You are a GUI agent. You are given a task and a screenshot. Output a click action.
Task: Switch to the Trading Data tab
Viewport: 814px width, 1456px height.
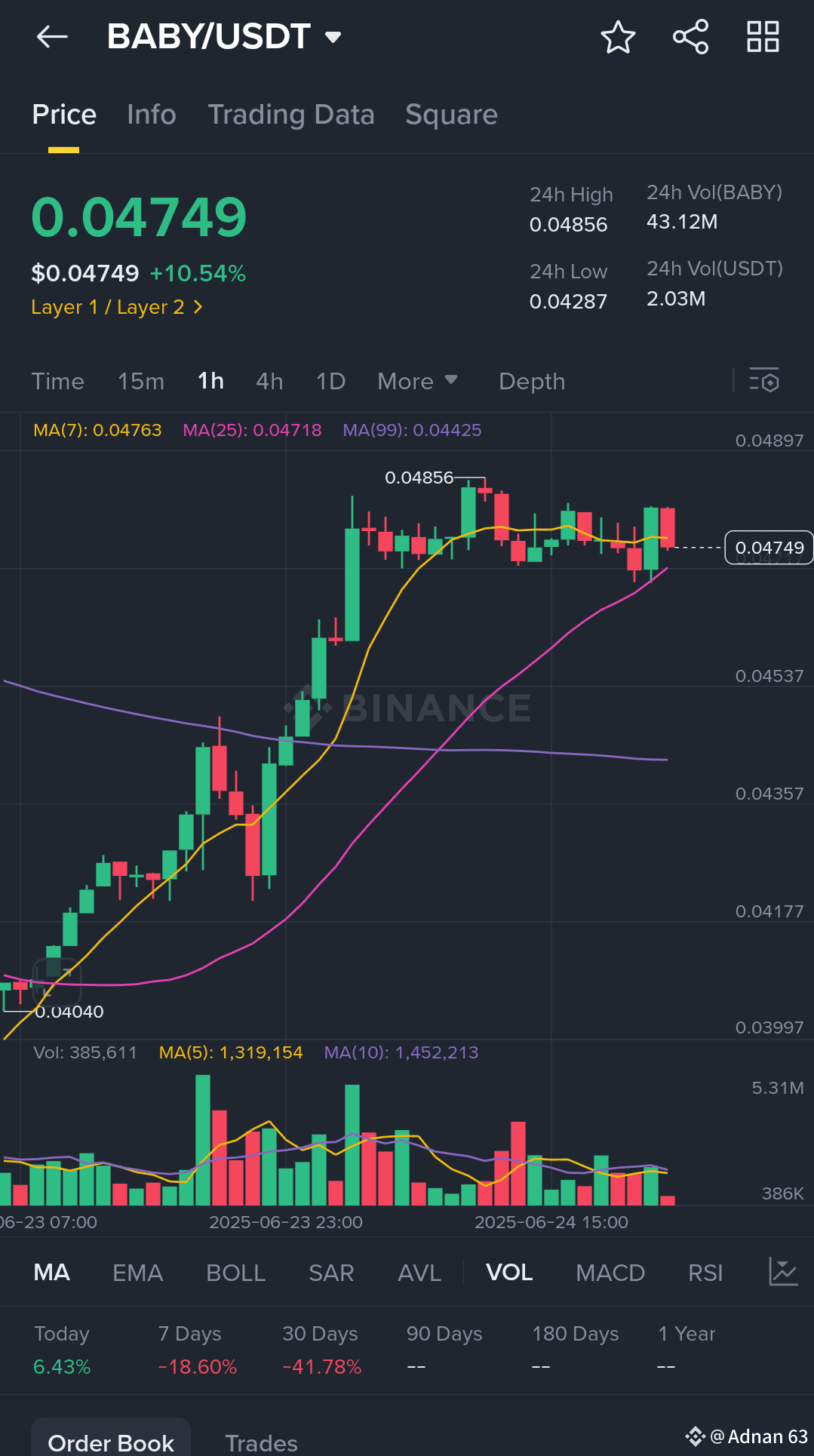click(291, 115)
